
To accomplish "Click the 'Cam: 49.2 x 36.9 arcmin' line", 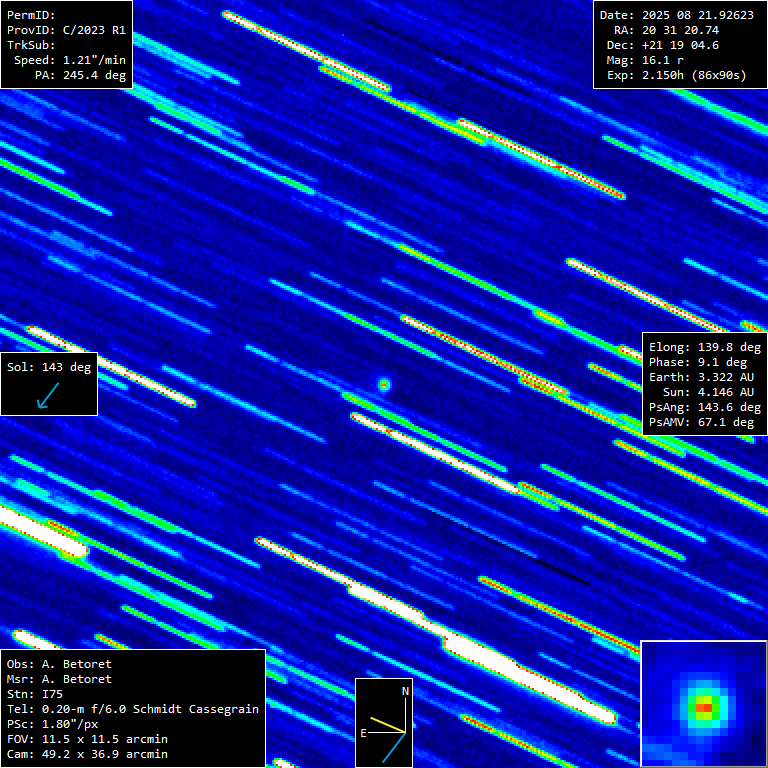I will [87, 754].
